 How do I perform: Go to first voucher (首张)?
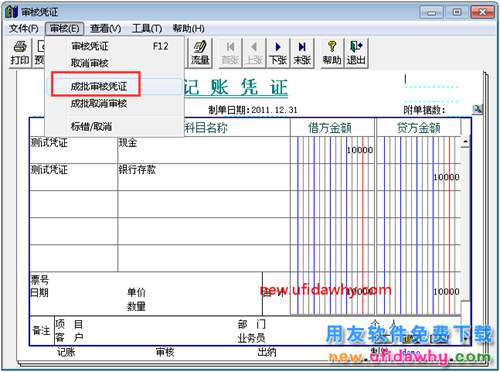(230, 53)
